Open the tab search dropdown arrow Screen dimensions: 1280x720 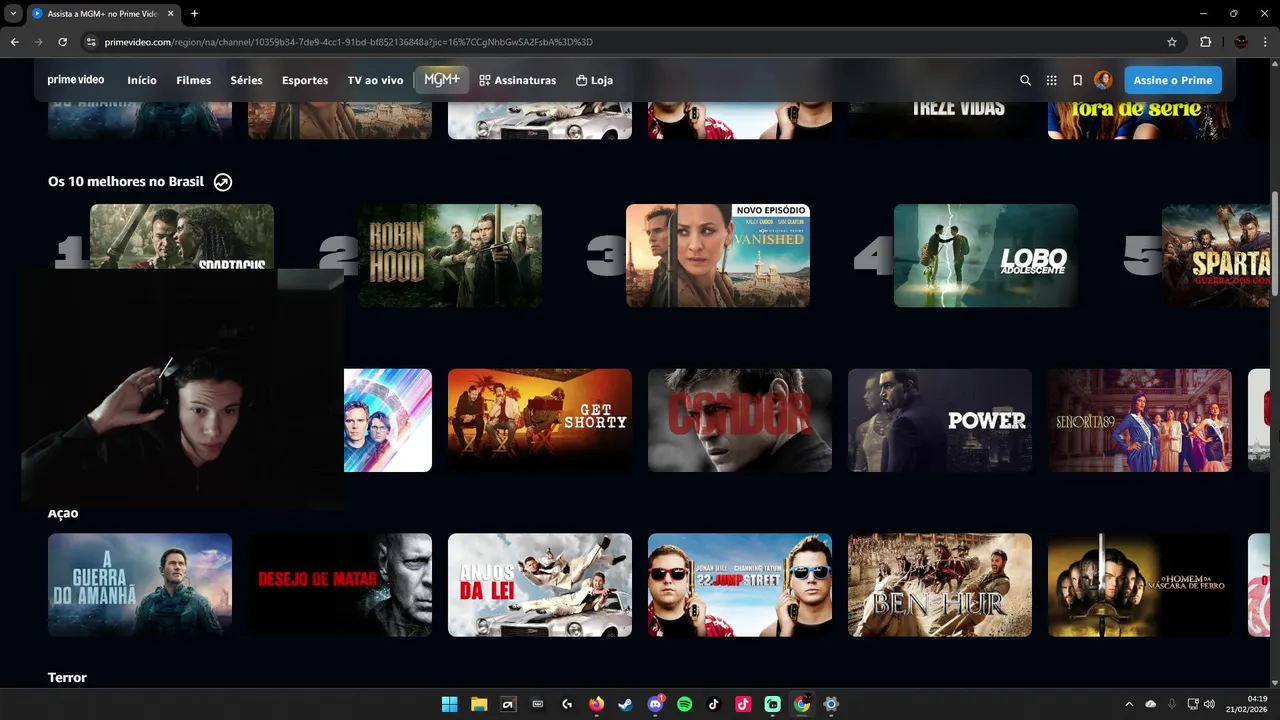pyautogui.click(x=13, y=13)
